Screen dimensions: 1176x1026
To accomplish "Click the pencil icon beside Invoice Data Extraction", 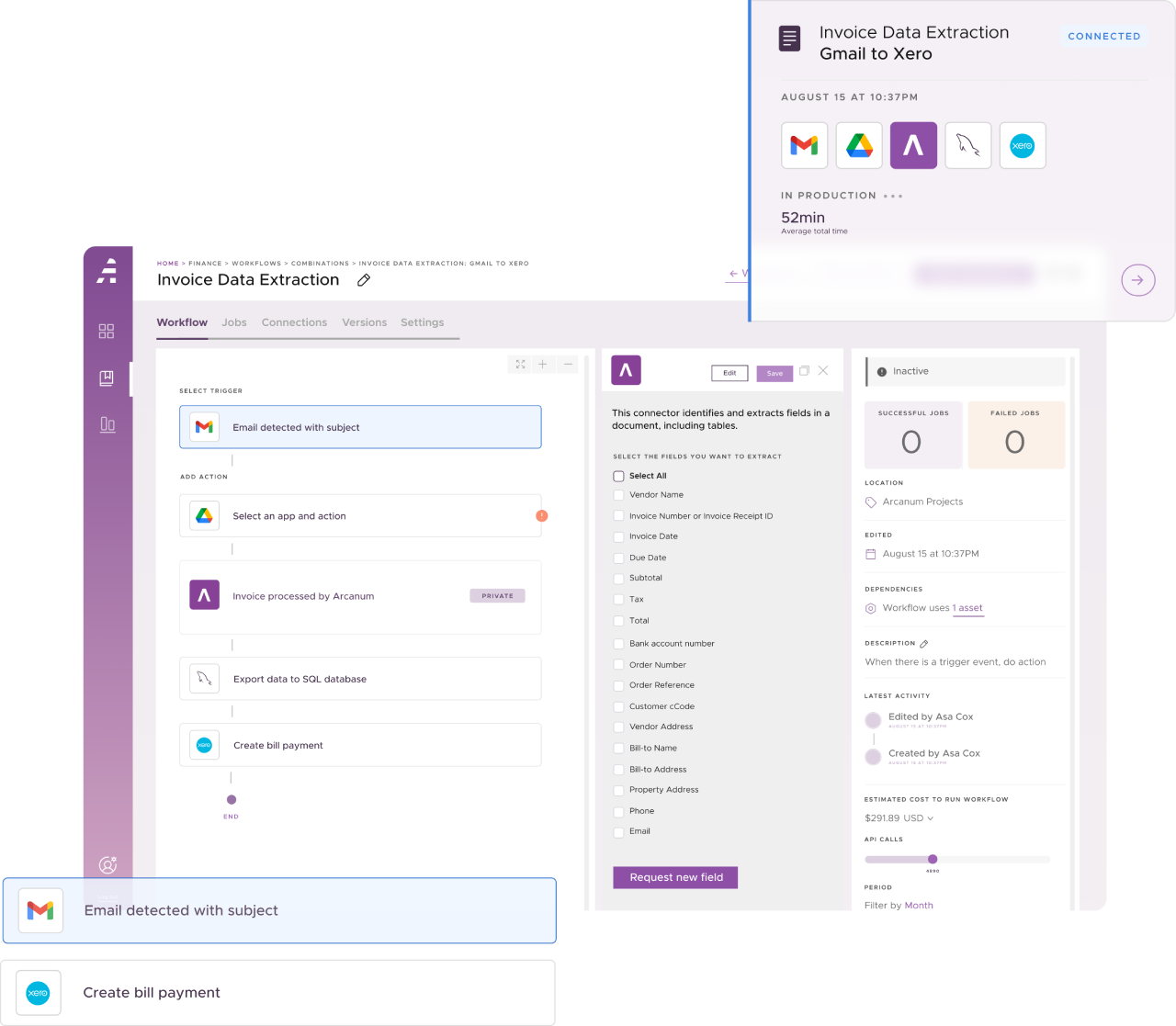I will (x=363, y=279).
